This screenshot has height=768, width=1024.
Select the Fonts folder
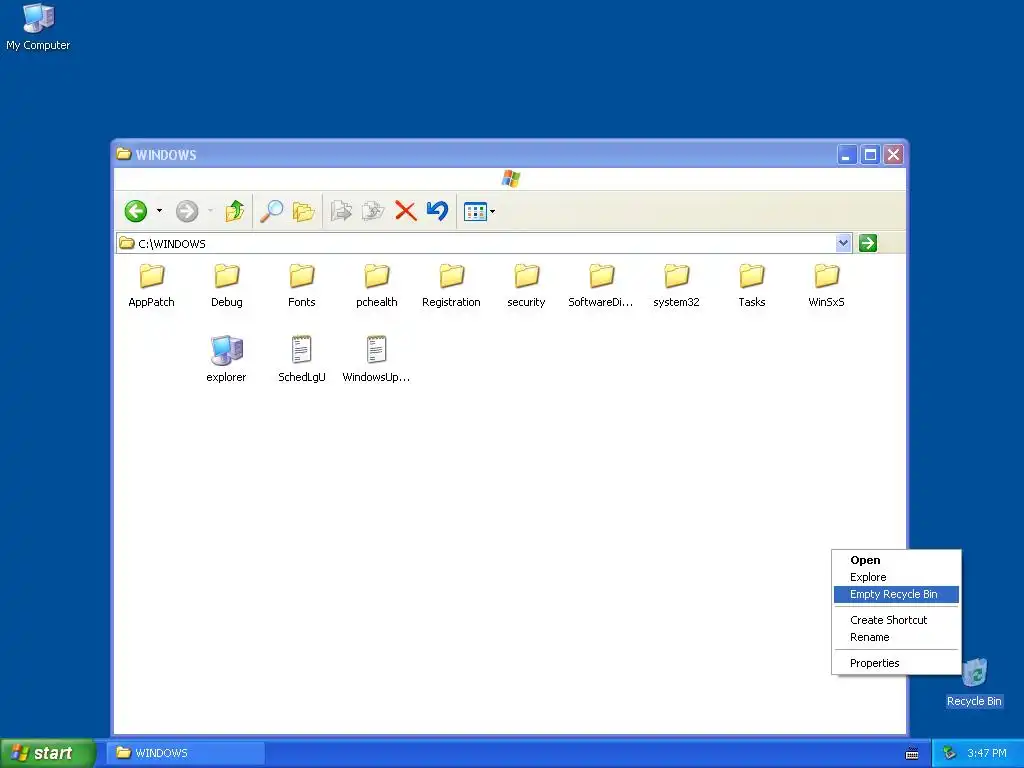click(x=302, y=285)
